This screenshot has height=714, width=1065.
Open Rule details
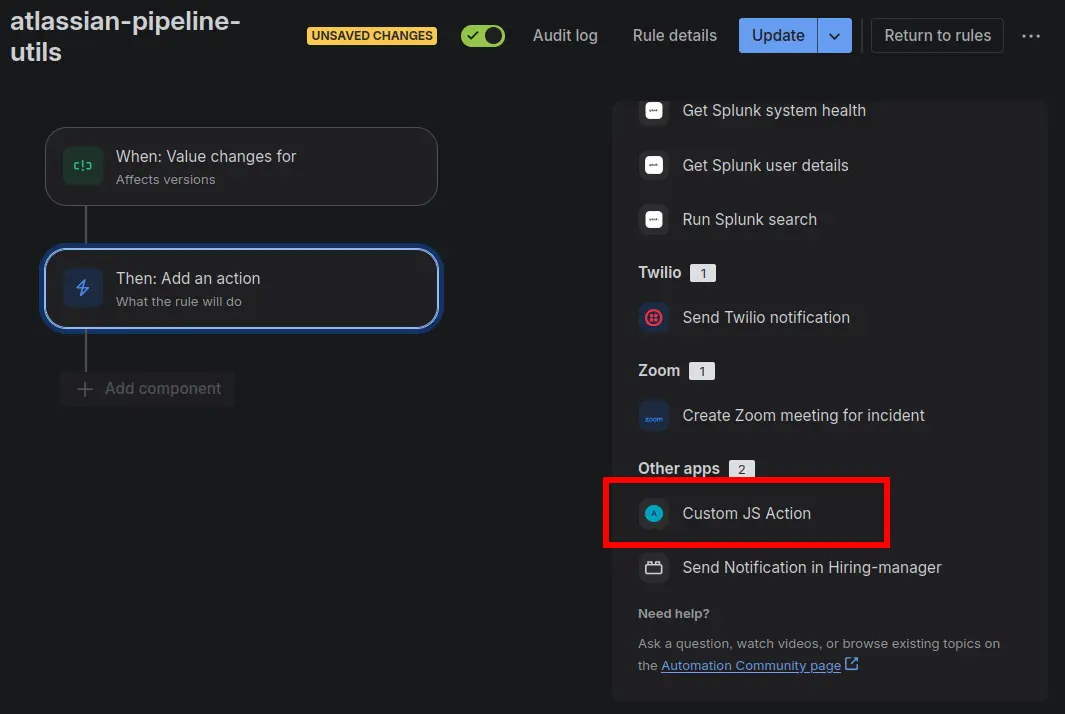click(x=675, y=36)
